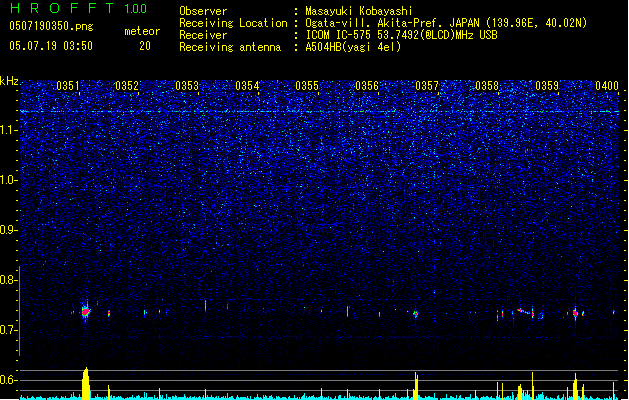The width and height of the screenshot is (629, 400).
Task: Click the 0358 time marker
Action: pyautogui.click(x=487, y=86)
